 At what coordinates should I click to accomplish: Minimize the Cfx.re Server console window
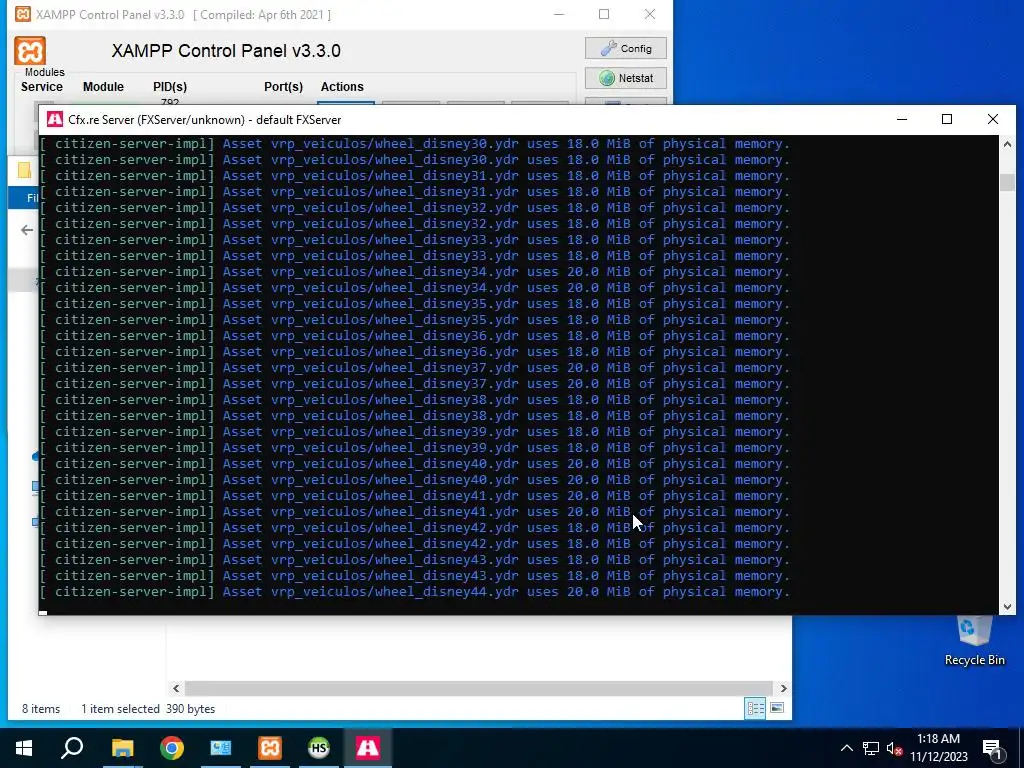pos(902,119)
